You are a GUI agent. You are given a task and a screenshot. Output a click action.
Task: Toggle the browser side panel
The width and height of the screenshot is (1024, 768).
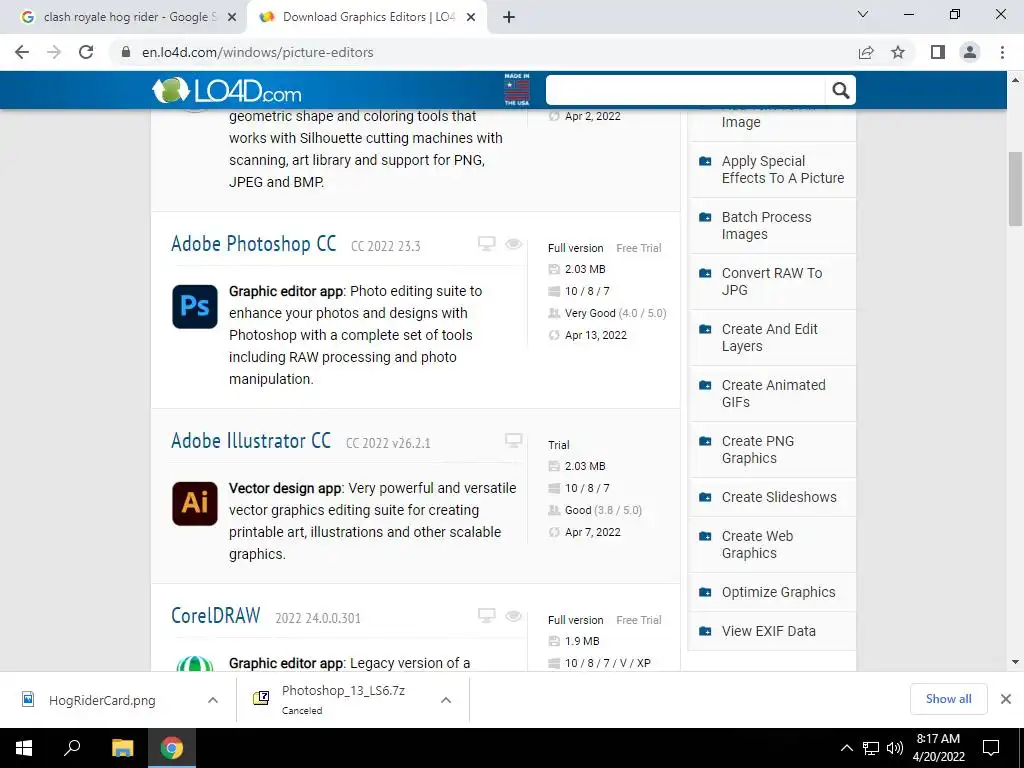click(938, 52)
